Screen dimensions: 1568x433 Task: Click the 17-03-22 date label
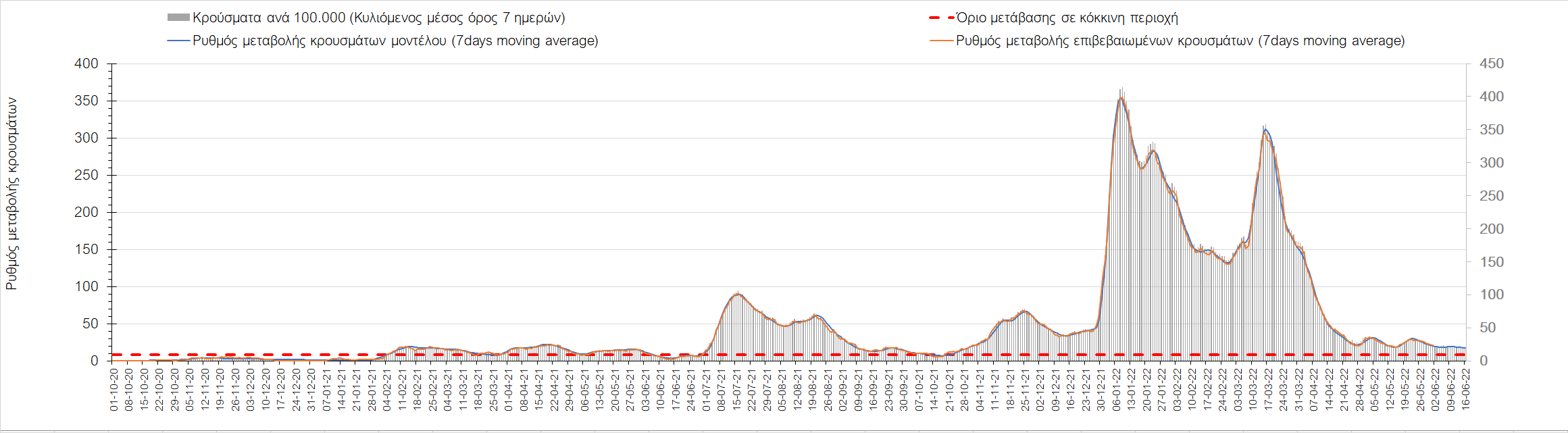[1267, 390]
